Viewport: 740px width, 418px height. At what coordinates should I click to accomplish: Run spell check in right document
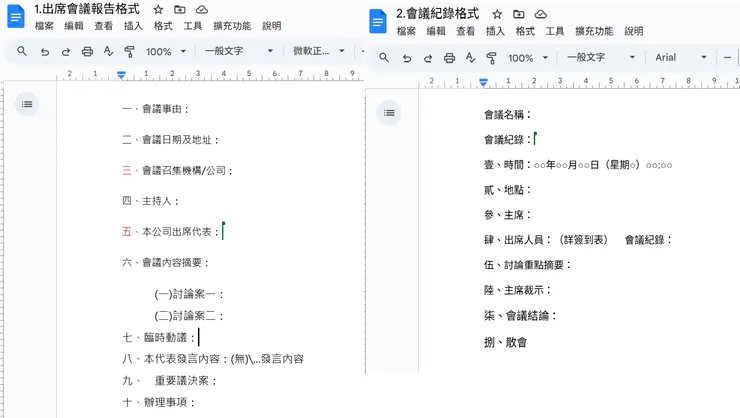coord(471,58)
